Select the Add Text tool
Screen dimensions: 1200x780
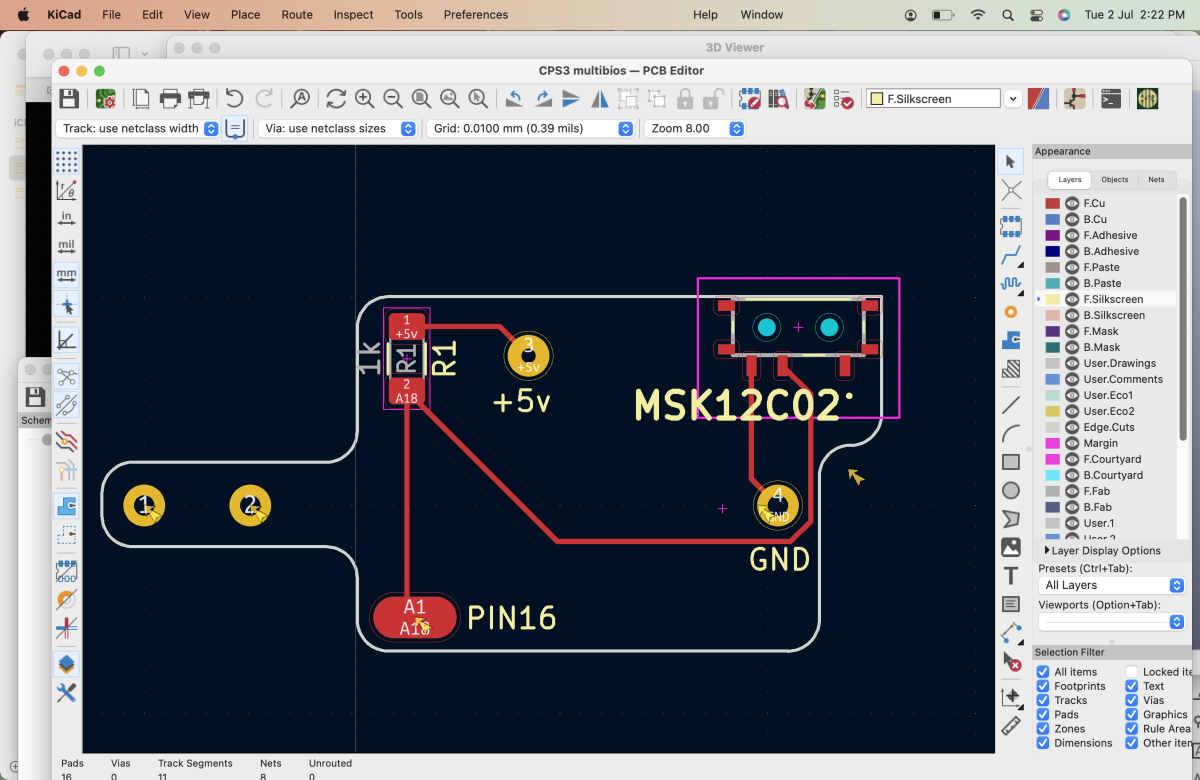tap(1011, 576)
